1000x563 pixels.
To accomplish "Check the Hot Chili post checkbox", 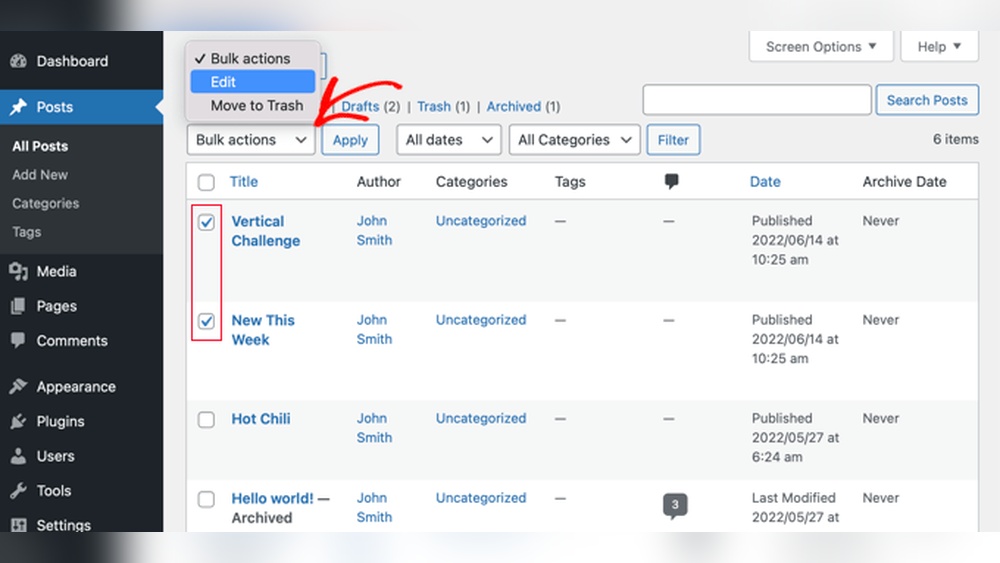I will tap(206, 420).
